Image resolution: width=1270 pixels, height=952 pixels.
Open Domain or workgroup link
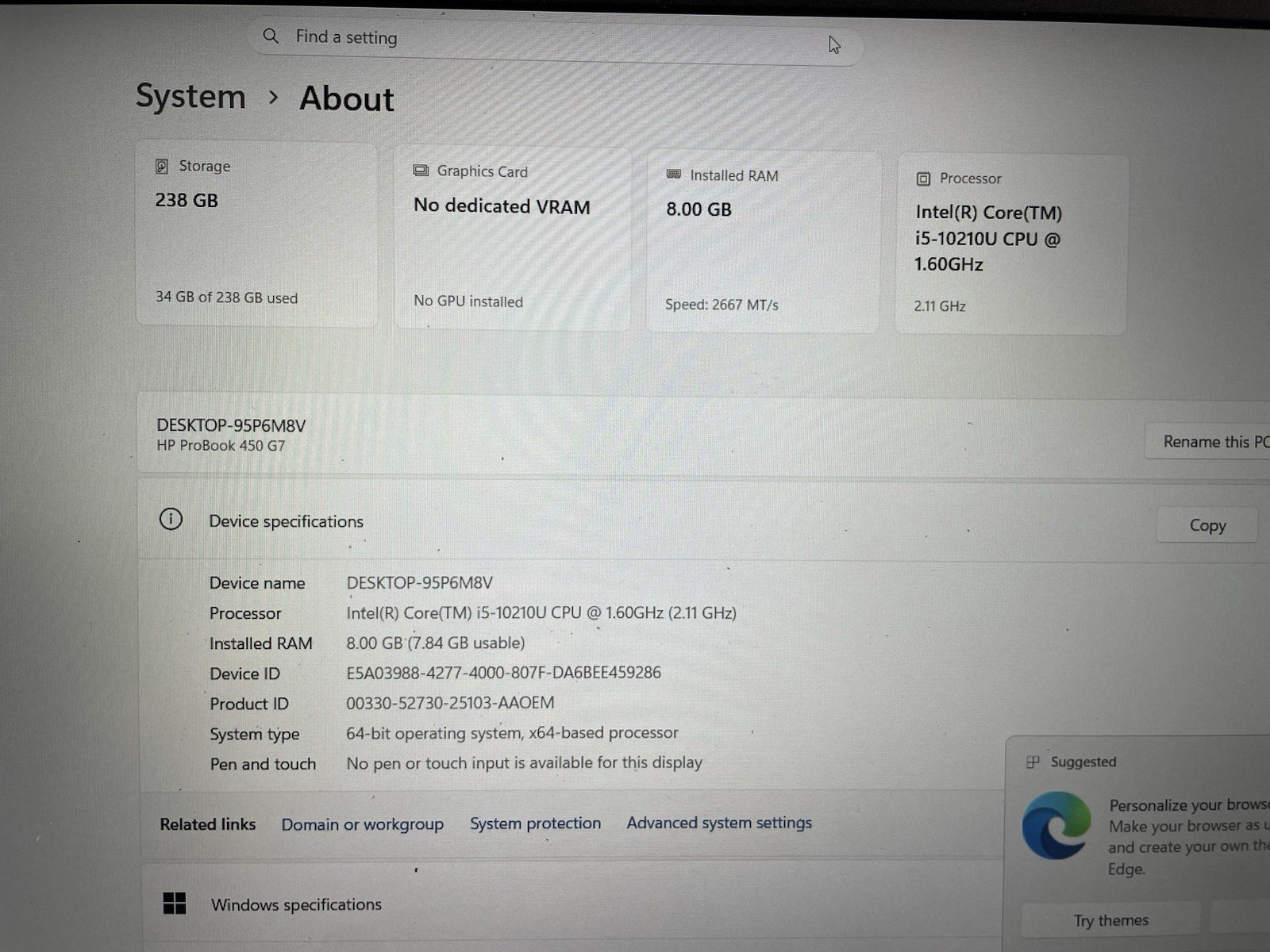tap(362, 824)
